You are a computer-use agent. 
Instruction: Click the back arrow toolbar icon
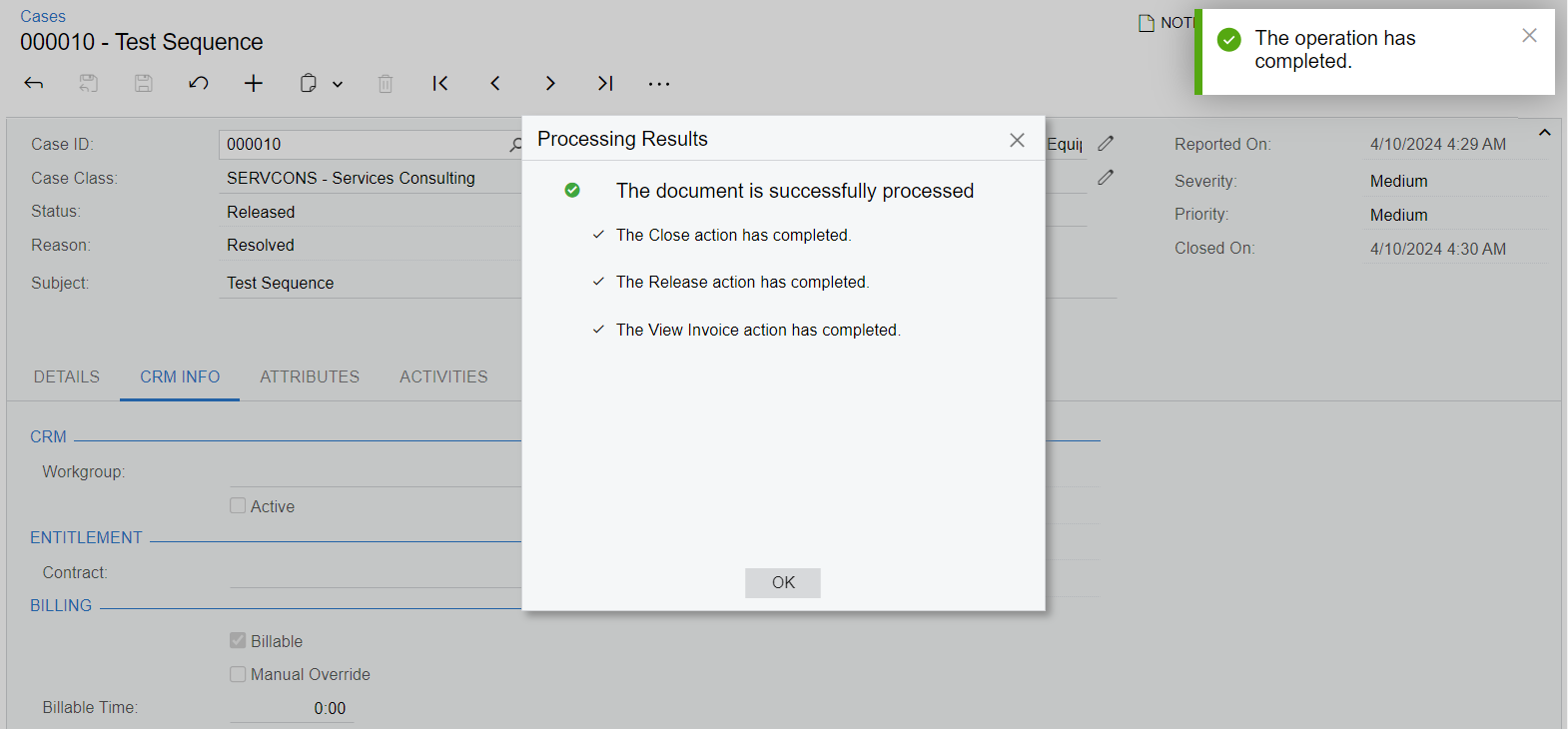[34, 84]
